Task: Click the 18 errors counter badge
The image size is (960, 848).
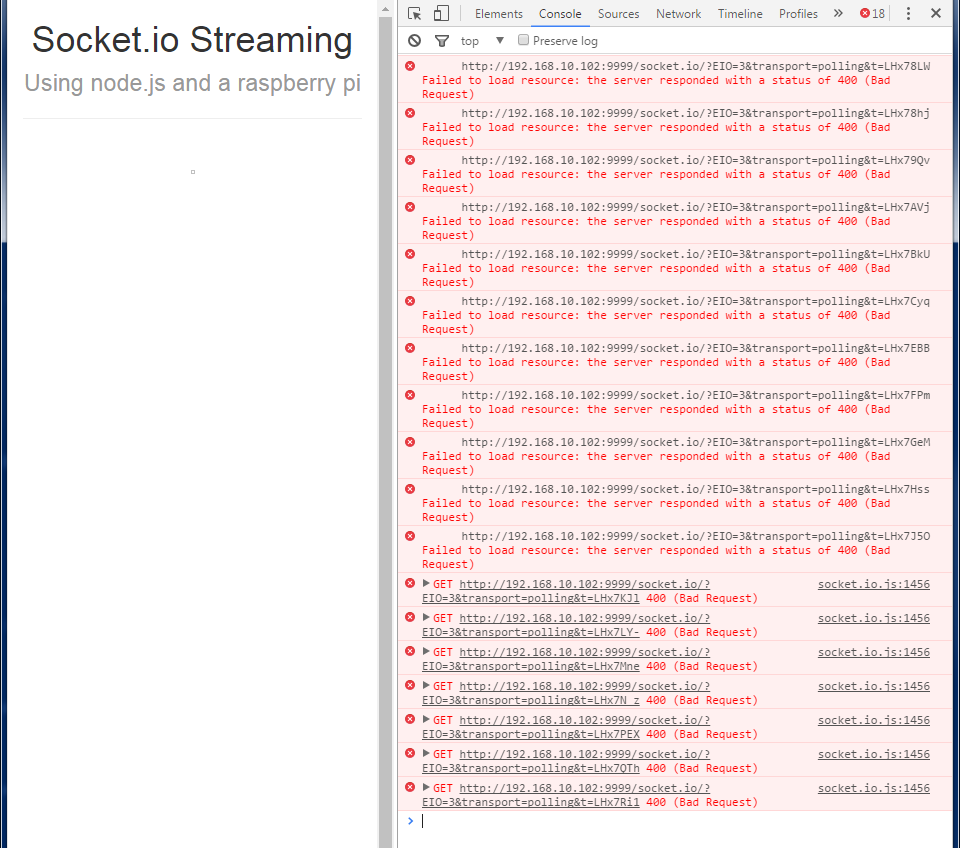Action: [x=872, y=13]
